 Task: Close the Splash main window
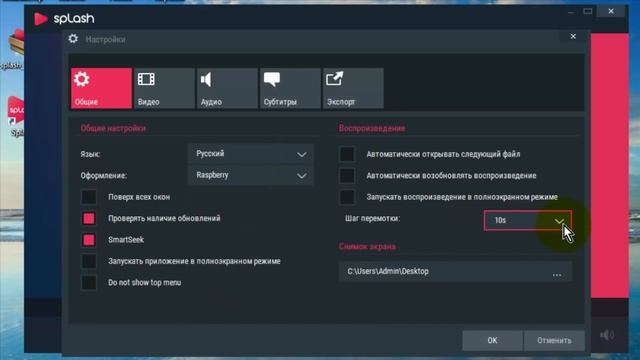coord(611,11)
